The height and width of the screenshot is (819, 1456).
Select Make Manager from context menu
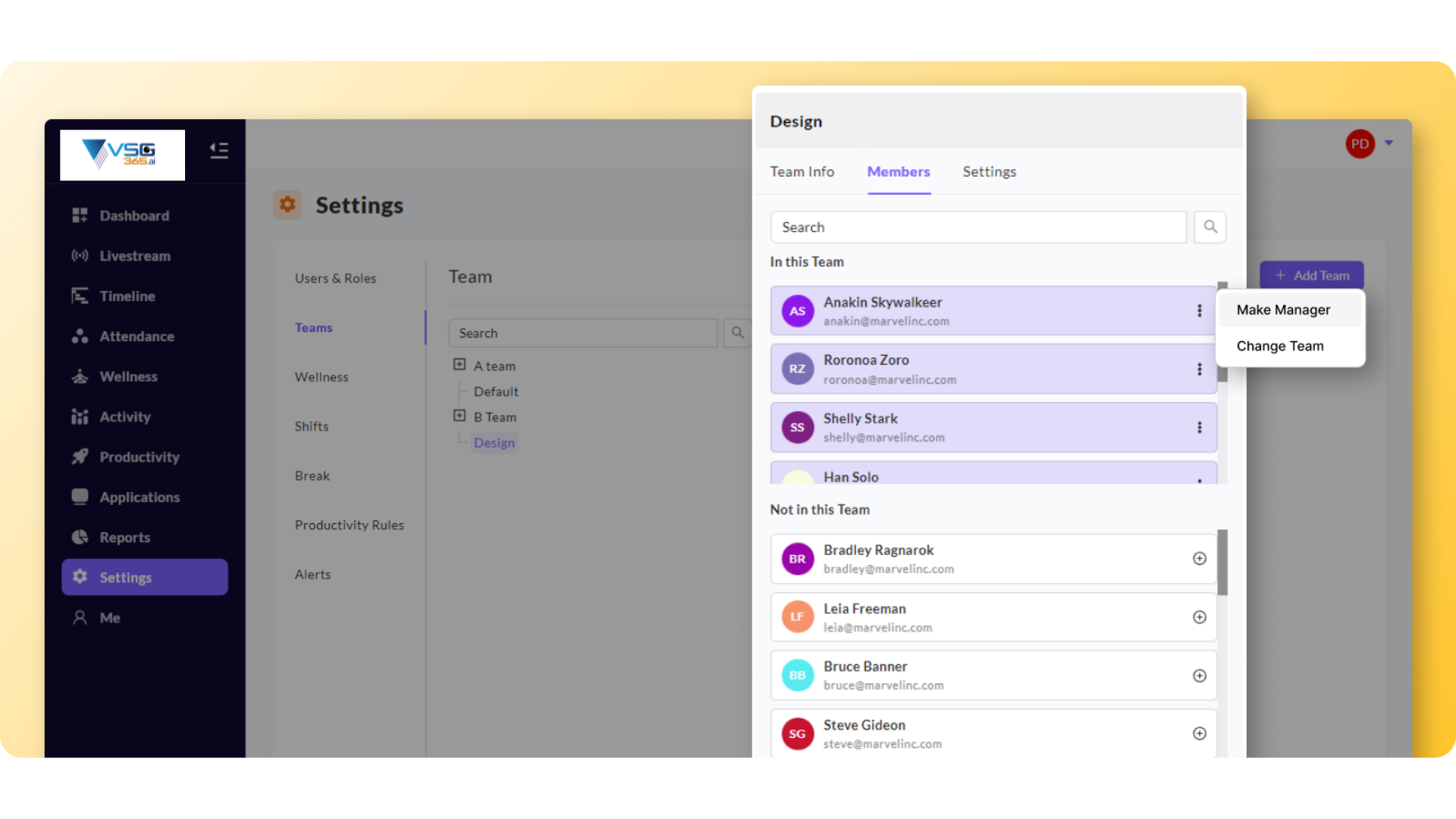(x=1283, y=309)
